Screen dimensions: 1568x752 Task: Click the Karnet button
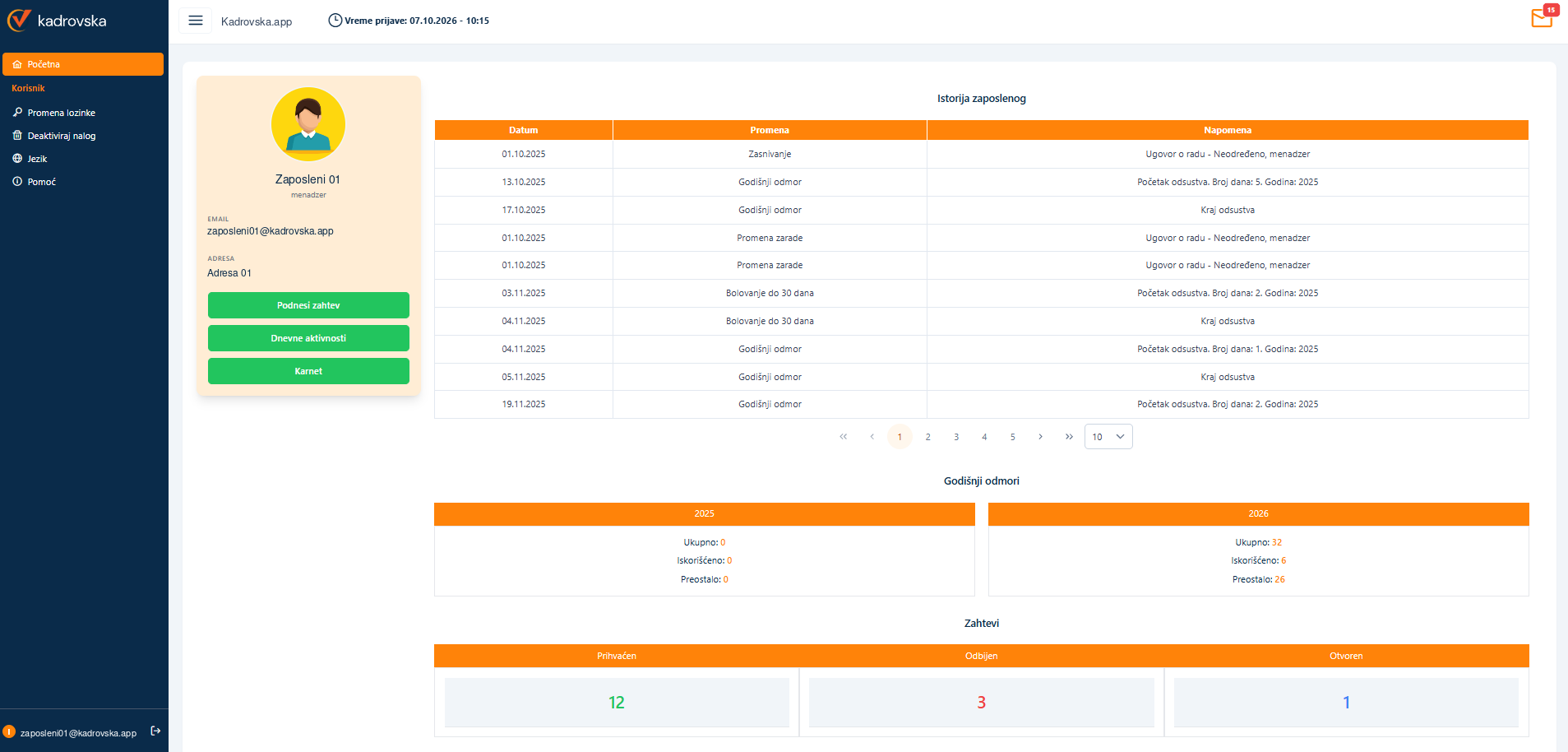coord(308,371)
